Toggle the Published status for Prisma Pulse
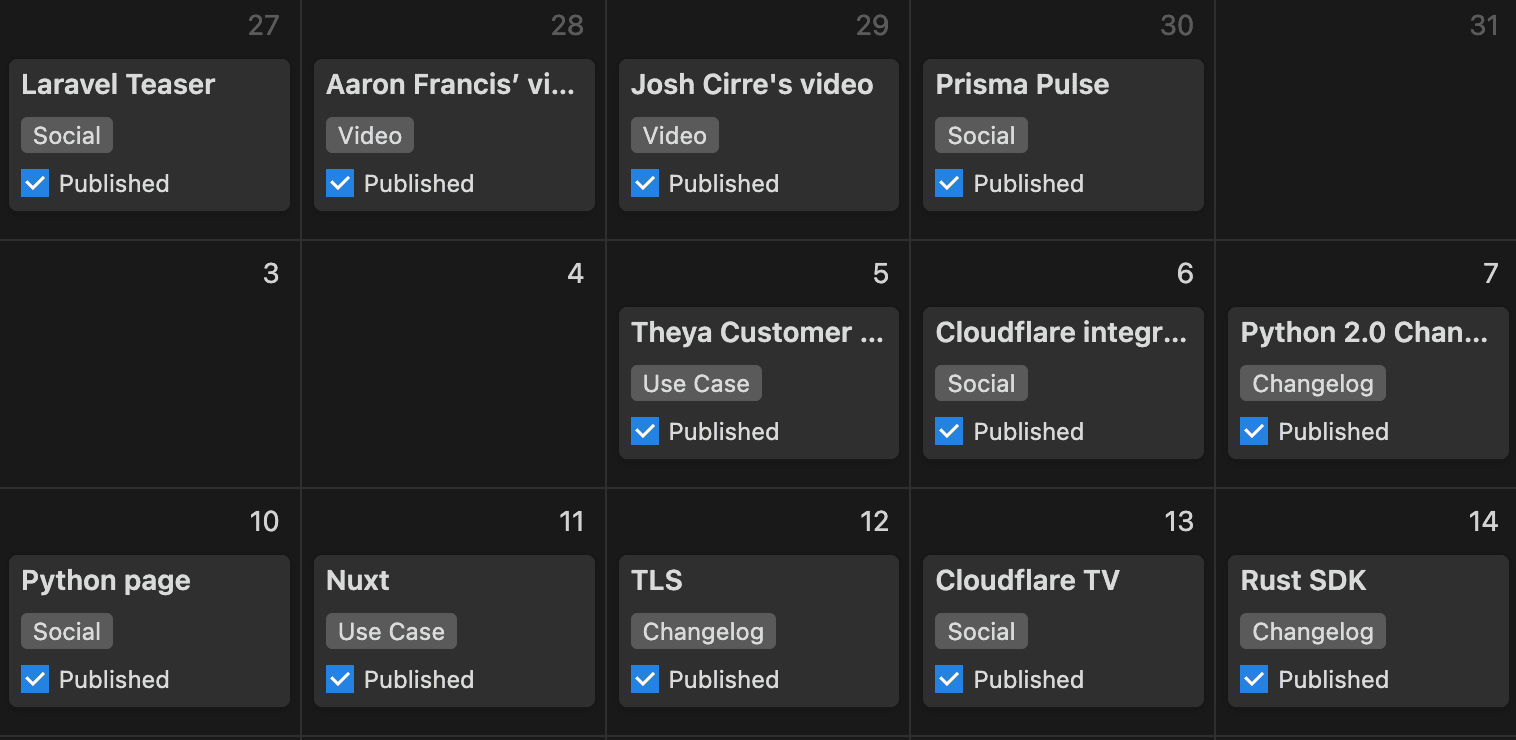1516x740 pixels. tap(948, 183)
